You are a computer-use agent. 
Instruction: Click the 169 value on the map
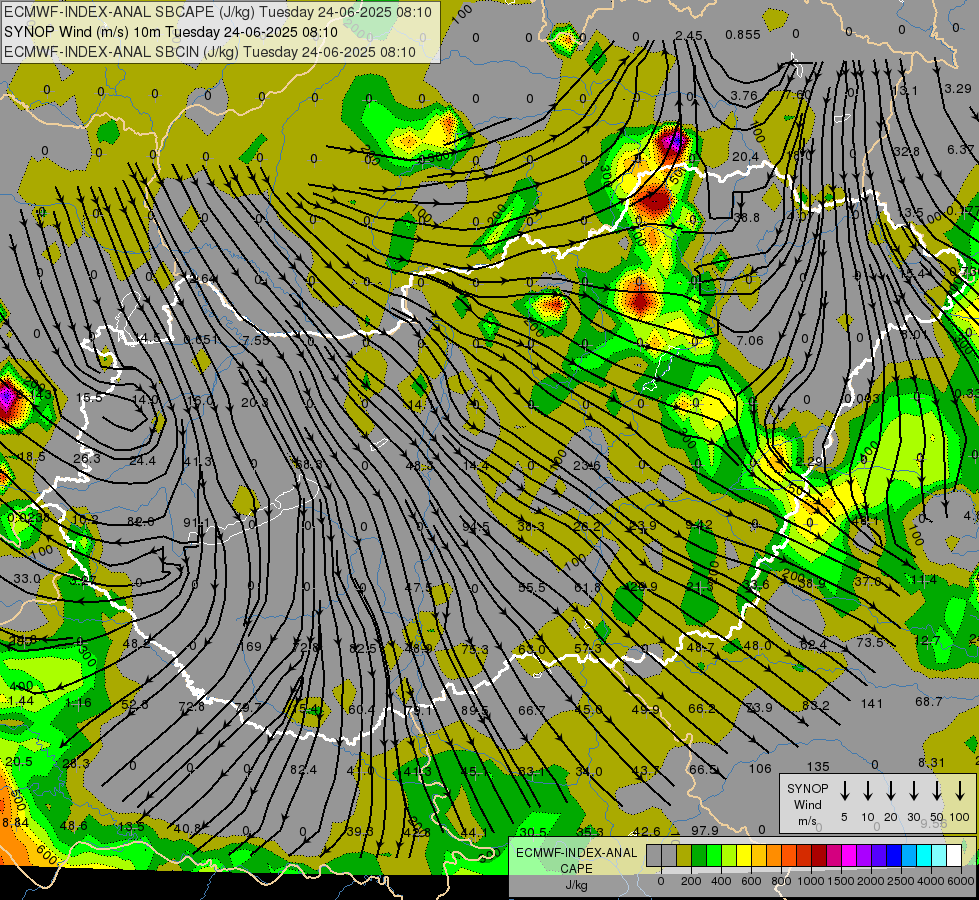point(251,646)
